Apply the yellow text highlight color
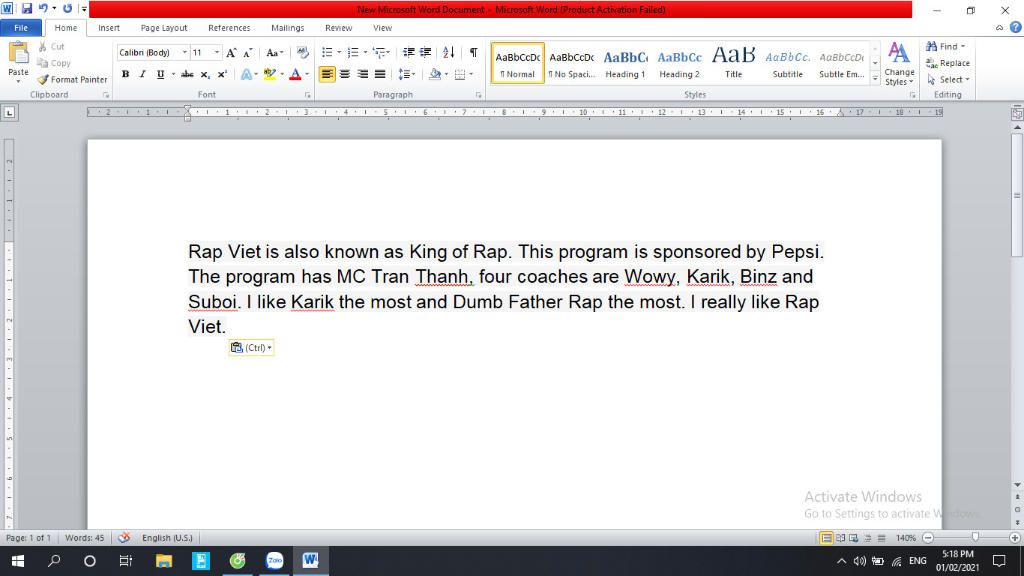Image resolution: width=1024 pixels, height=576 pixels. tap(270, 74)
